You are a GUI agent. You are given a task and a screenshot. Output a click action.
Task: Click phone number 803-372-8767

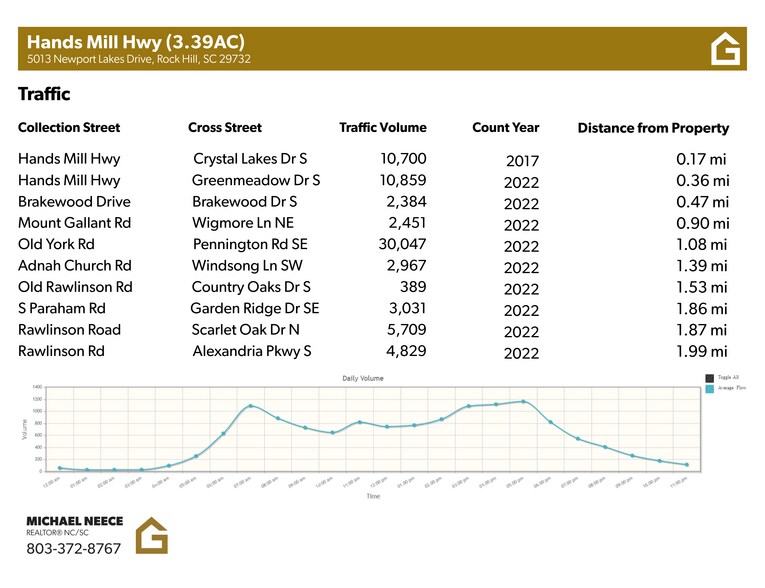click(x=73, y=548)
